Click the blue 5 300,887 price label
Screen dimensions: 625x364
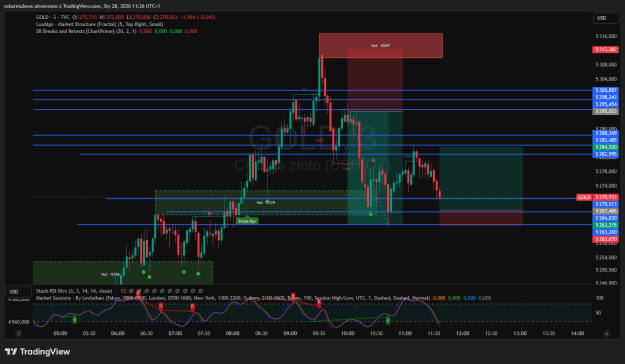(x=605, y=90)
